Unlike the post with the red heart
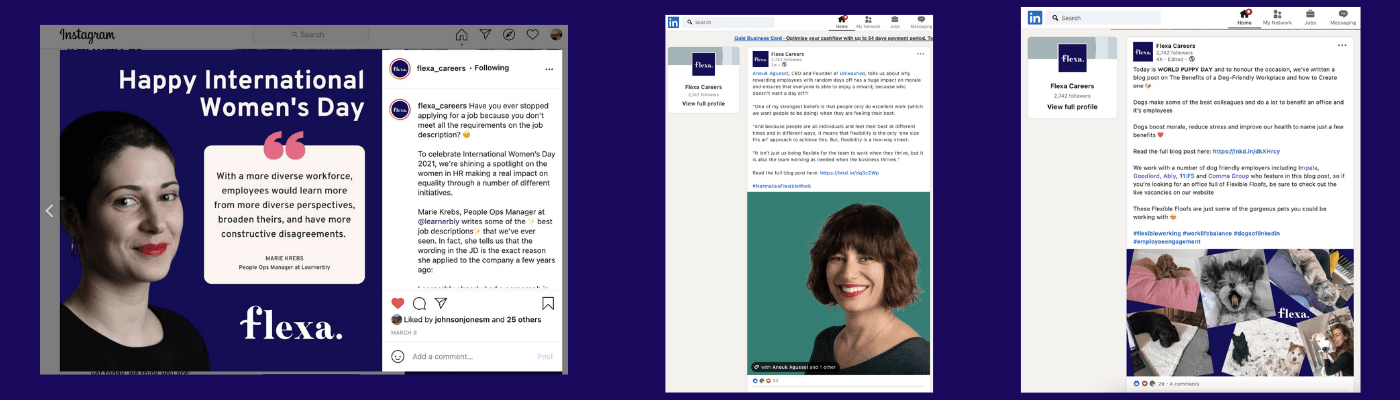 (397, 303)
